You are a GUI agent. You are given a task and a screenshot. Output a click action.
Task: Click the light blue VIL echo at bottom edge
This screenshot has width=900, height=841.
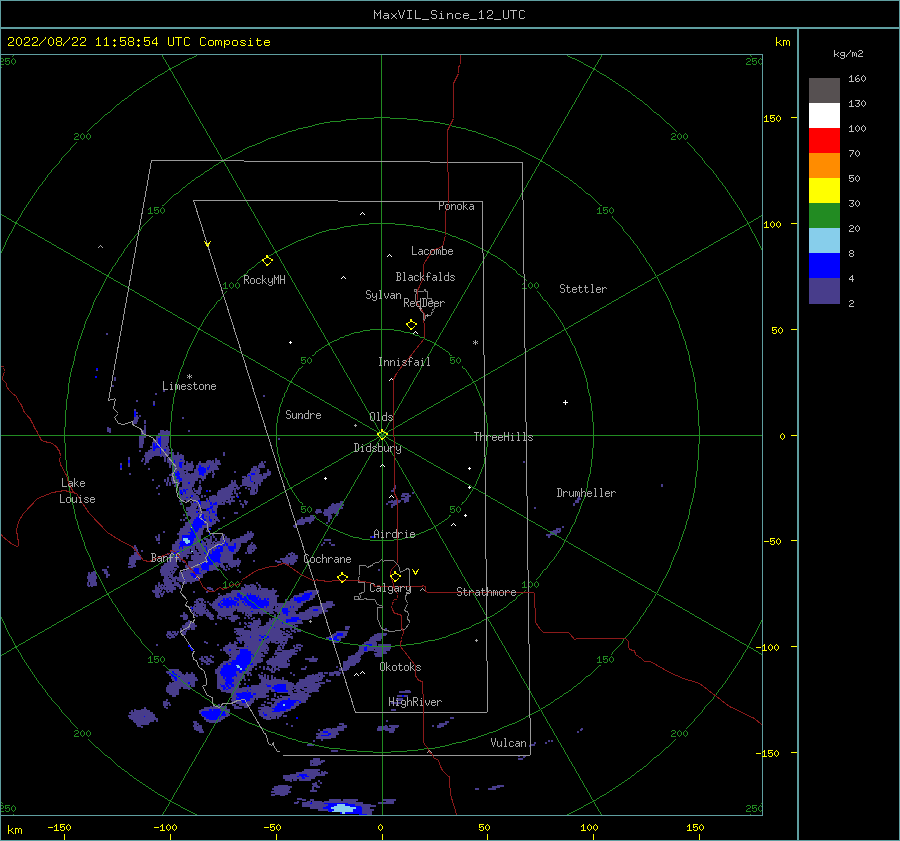click(344, 809)
